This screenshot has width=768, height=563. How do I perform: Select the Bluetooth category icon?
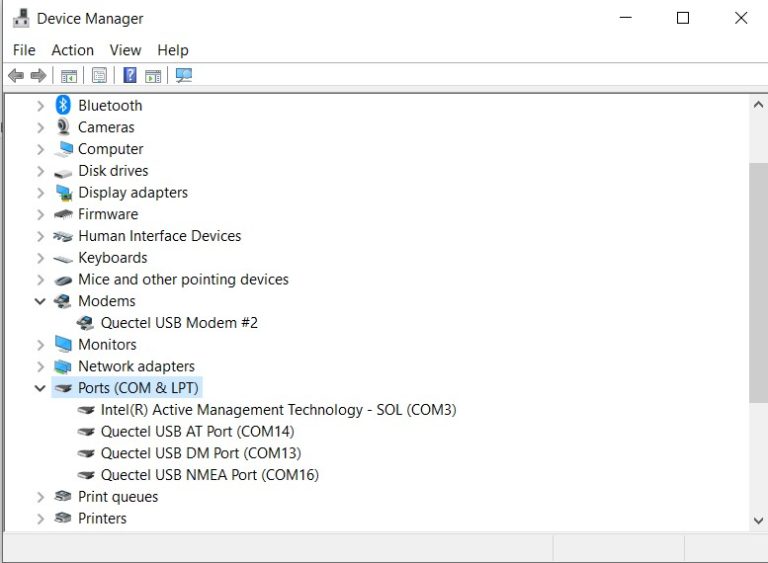(64, 105)
